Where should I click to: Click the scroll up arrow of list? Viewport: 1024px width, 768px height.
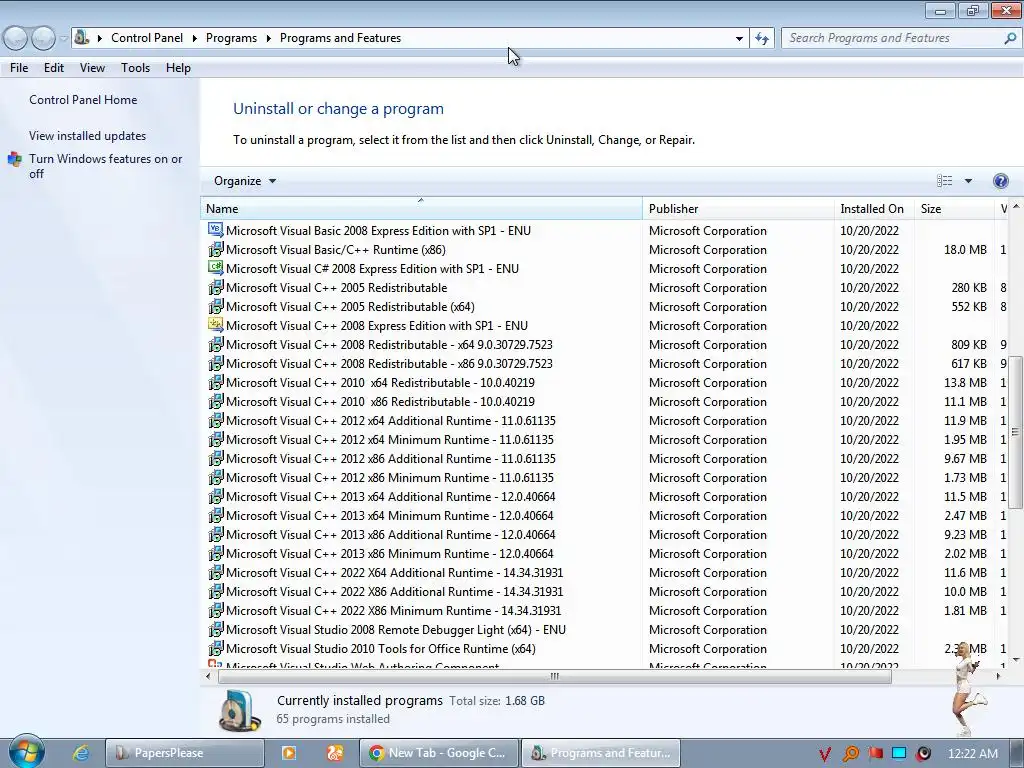1016,207
